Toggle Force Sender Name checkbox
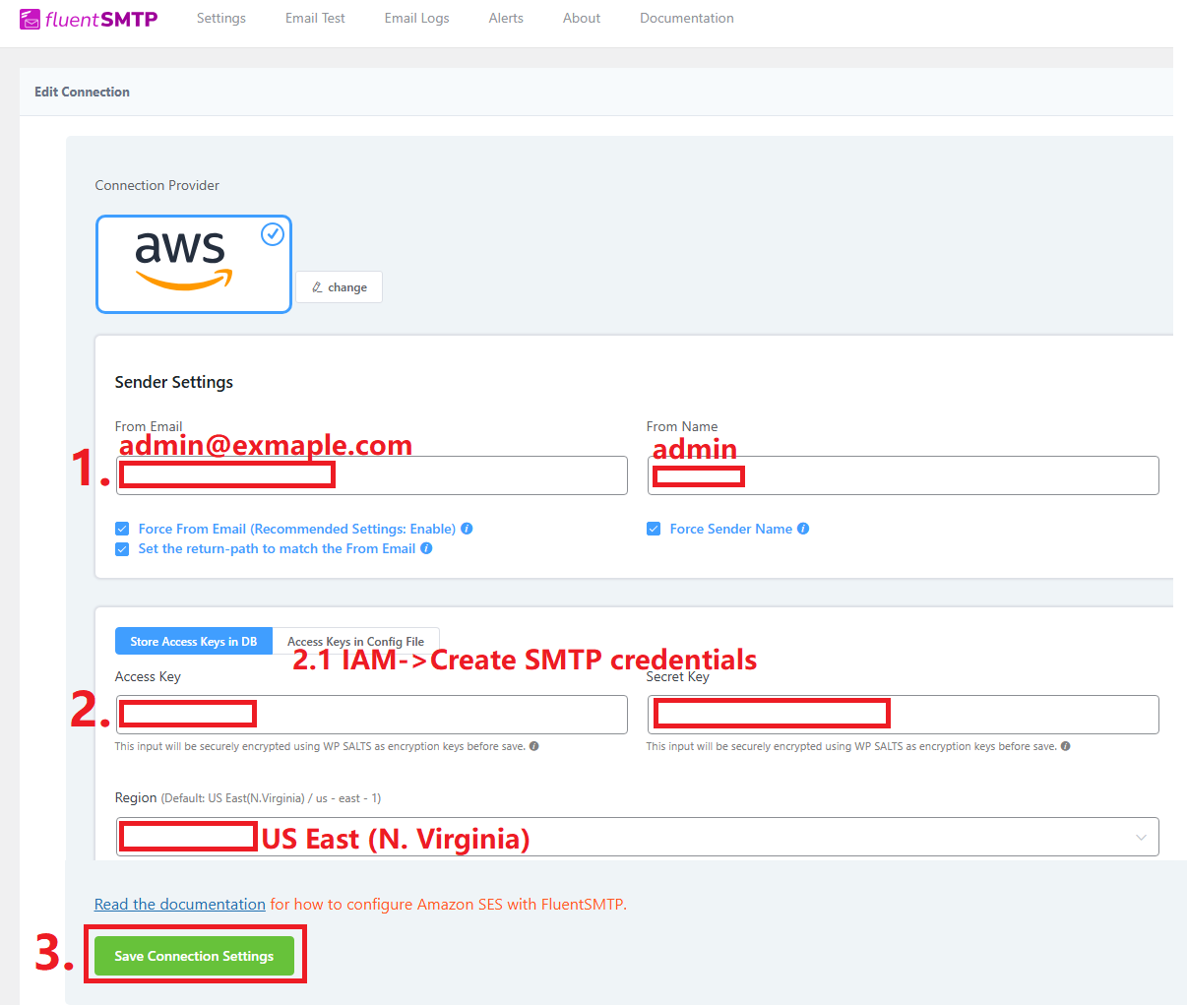This screenshot has width=1187, height=1008. tap(654, 529)
